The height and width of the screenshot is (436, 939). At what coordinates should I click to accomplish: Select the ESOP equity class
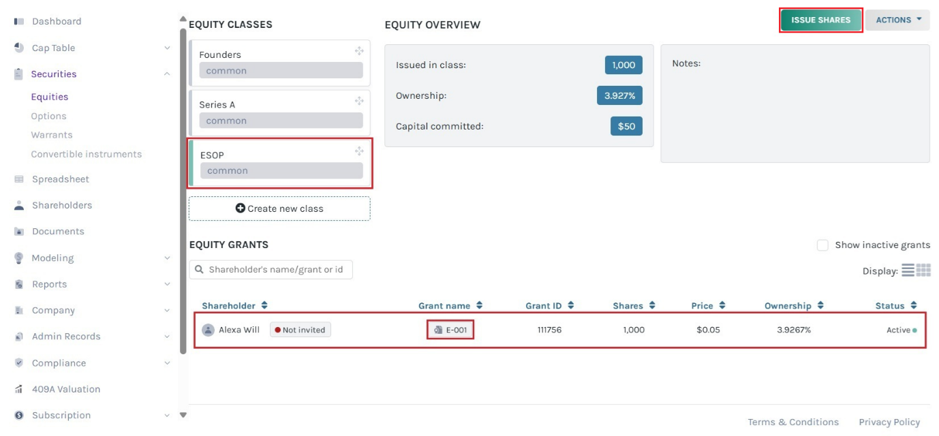pyautogui.click(x=279, y=162)
